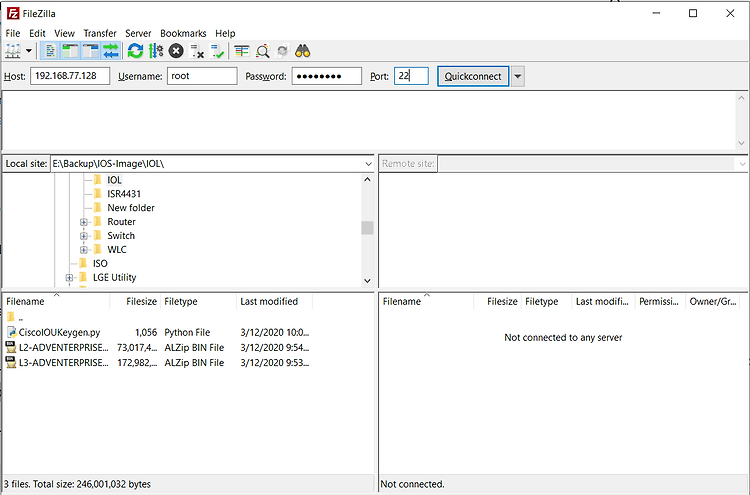The width and height of the screenshot is (750, 495).
Task: Select the Router folder
Action: point(121,221)
